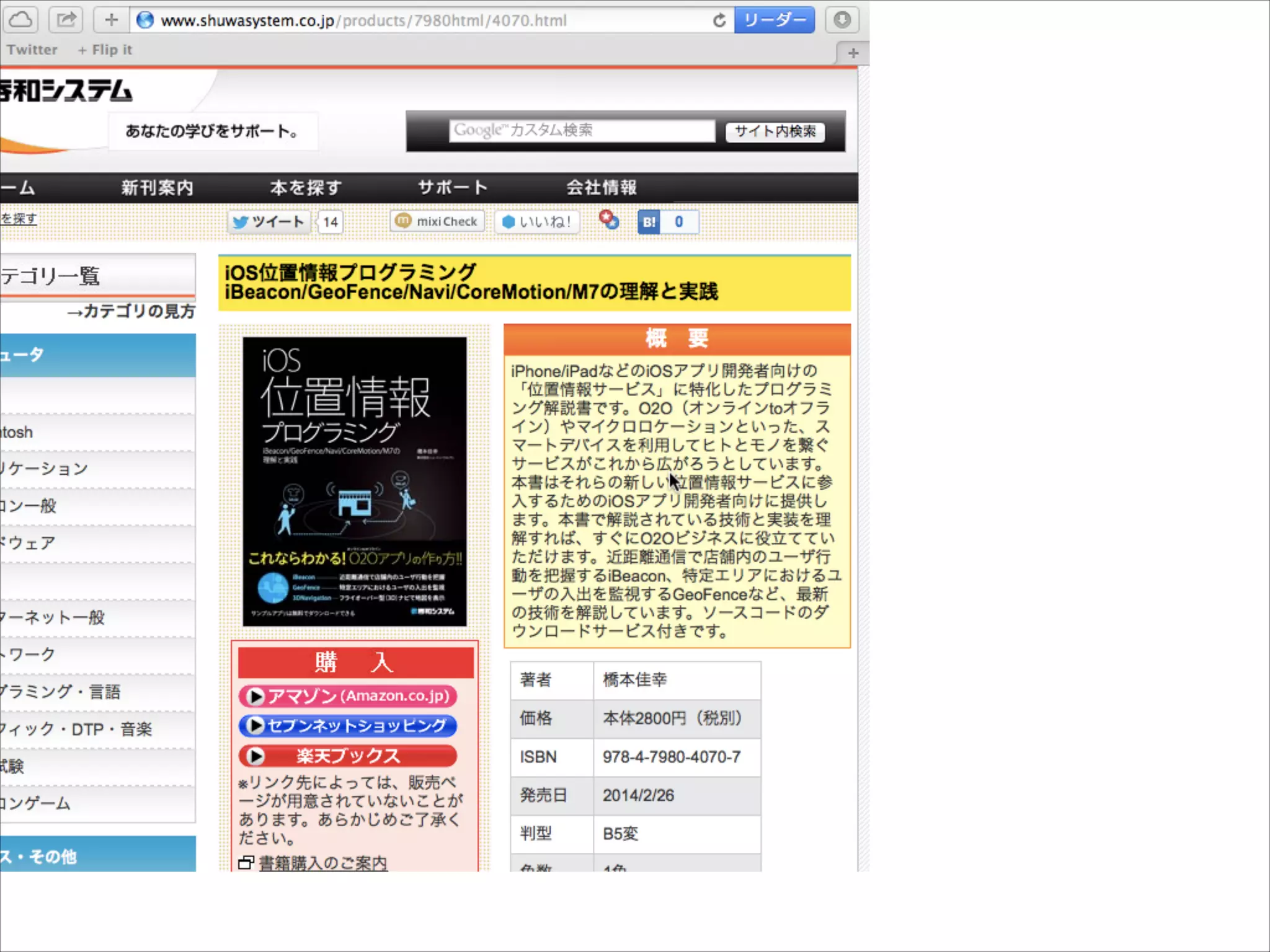Open the Downloads icon in Safari toolbar

pyautogui.click(x=842, y=20)
